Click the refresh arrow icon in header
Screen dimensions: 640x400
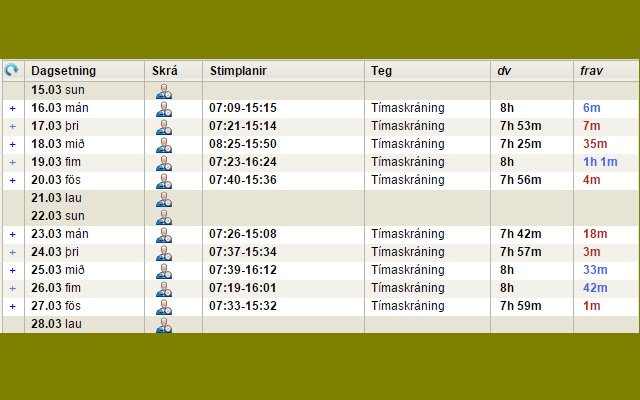11,70
